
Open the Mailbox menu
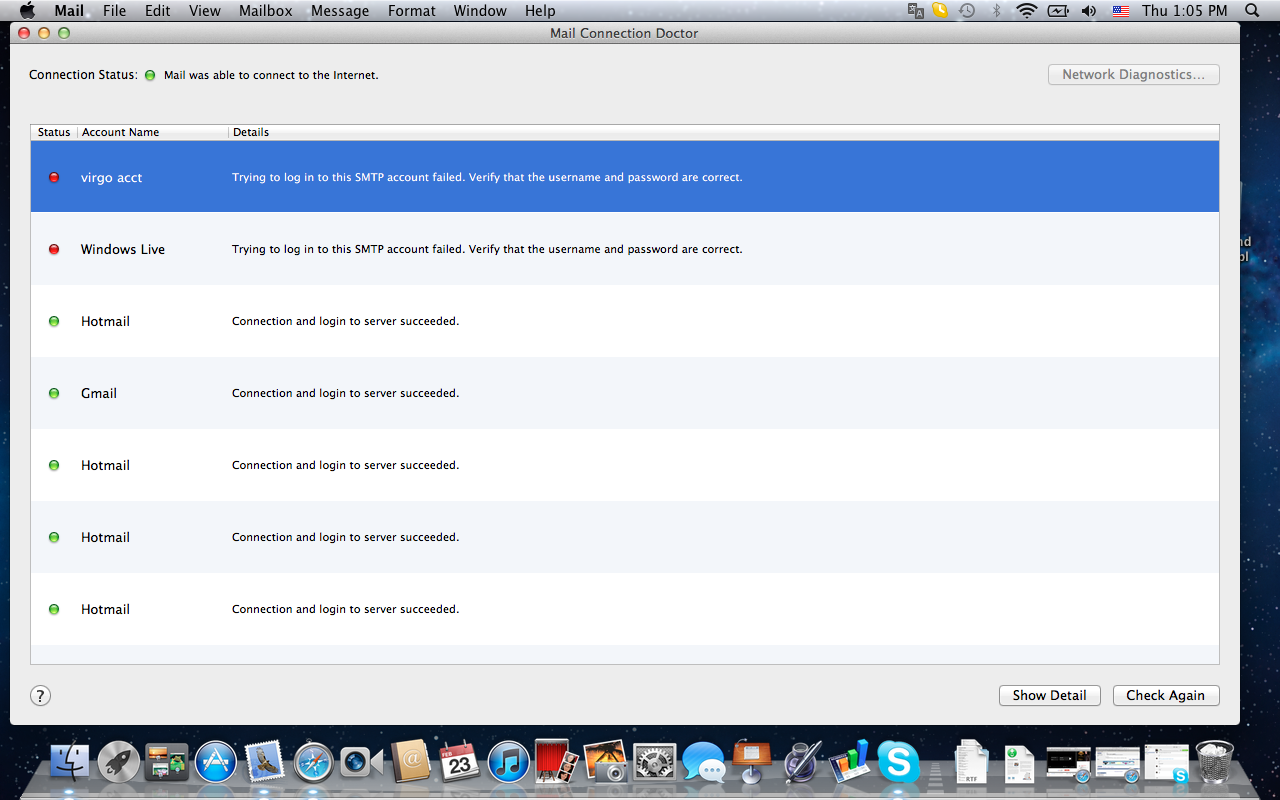coord(266,11)
